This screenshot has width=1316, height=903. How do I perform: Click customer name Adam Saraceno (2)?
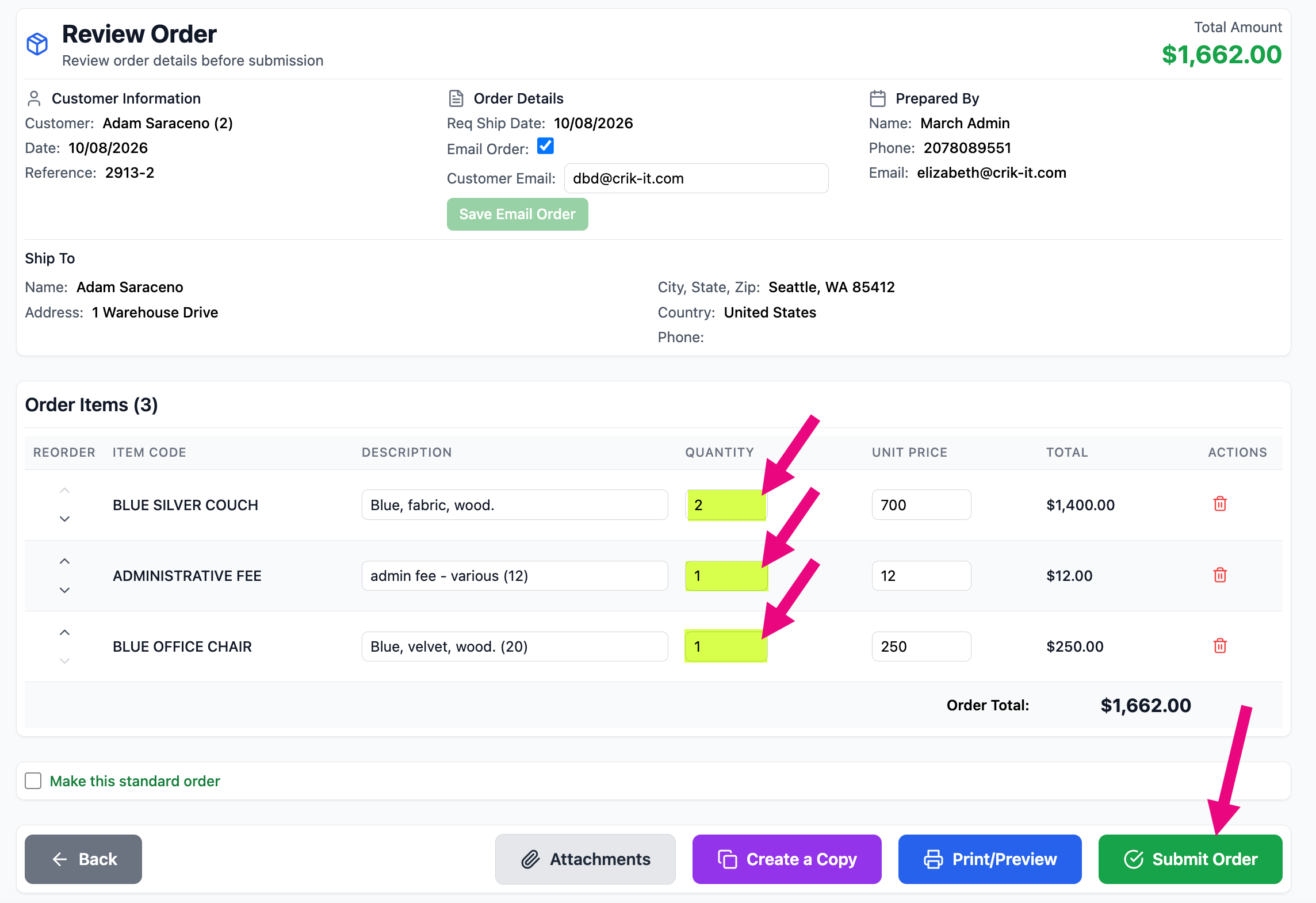point(167,123)
